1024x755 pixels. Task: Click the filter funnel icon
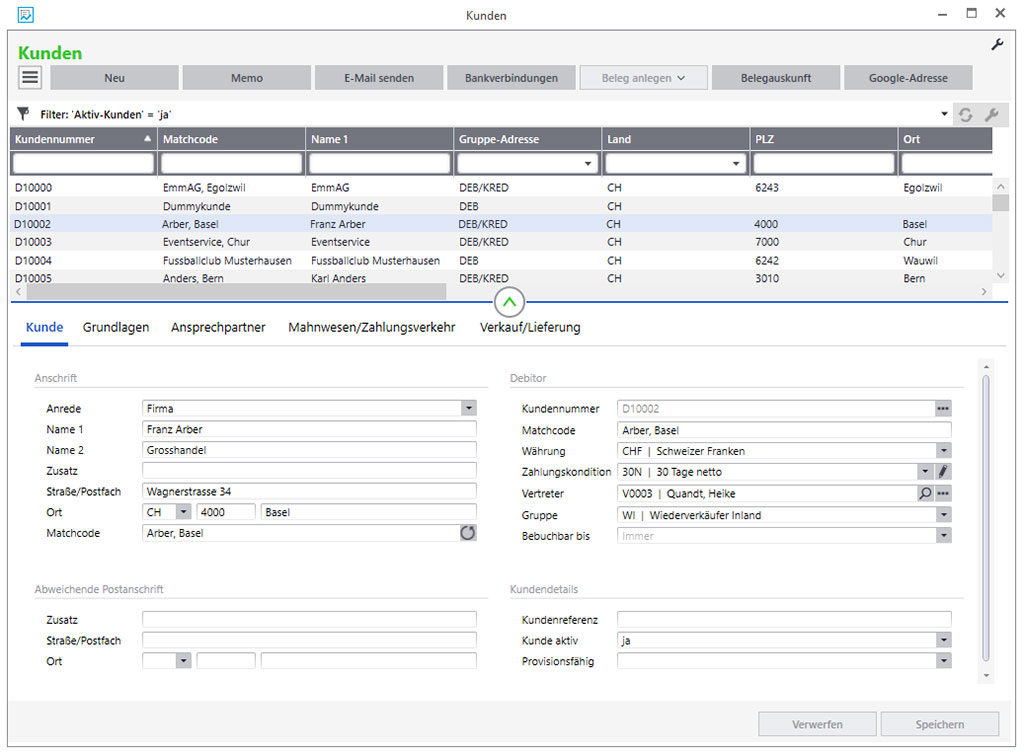[x=23, y=114]
